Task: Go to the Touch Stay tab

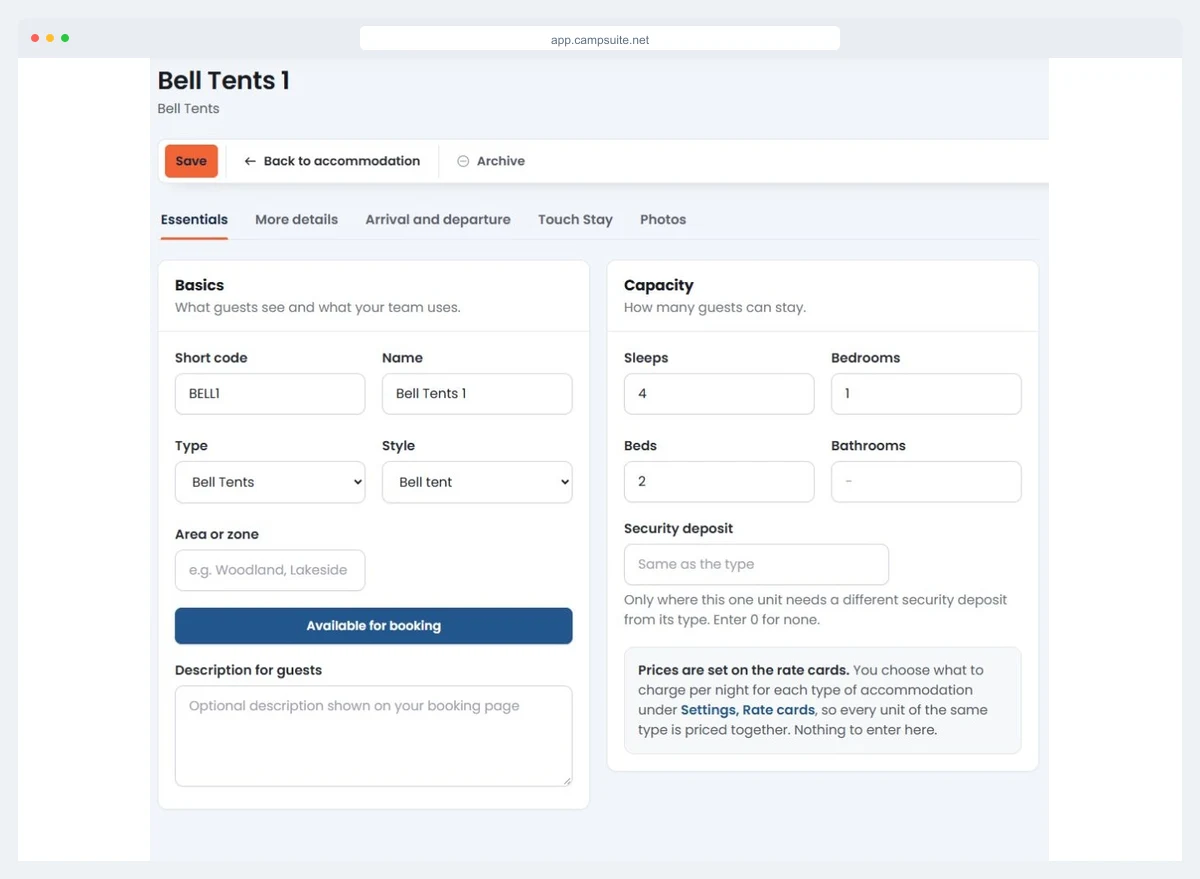Action: click(575, 219)
